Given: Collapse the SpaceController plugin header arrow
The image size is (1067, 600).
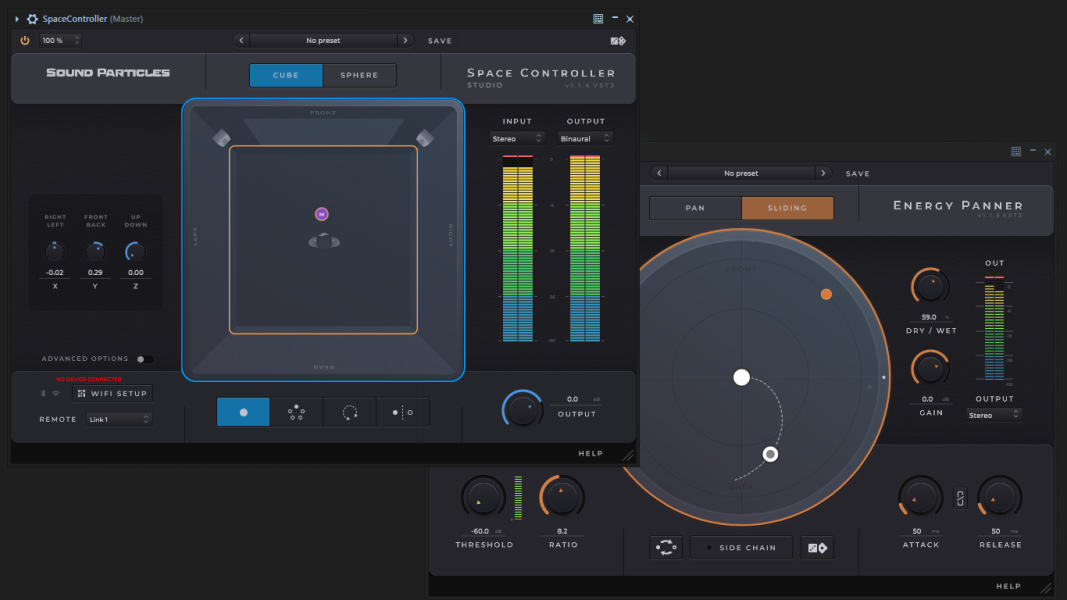Looking at the screenshot, I should (x=17, y=19).
